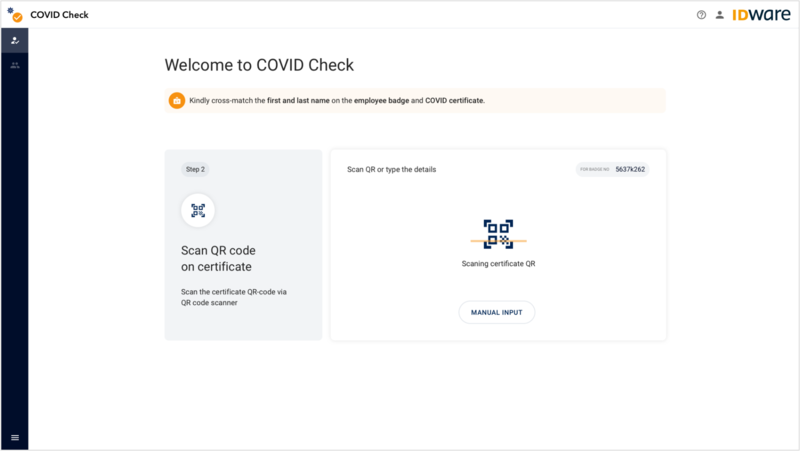
Task: Click the 'Scan the certificate QR-code via' description
Action: (x=234, y=297)
